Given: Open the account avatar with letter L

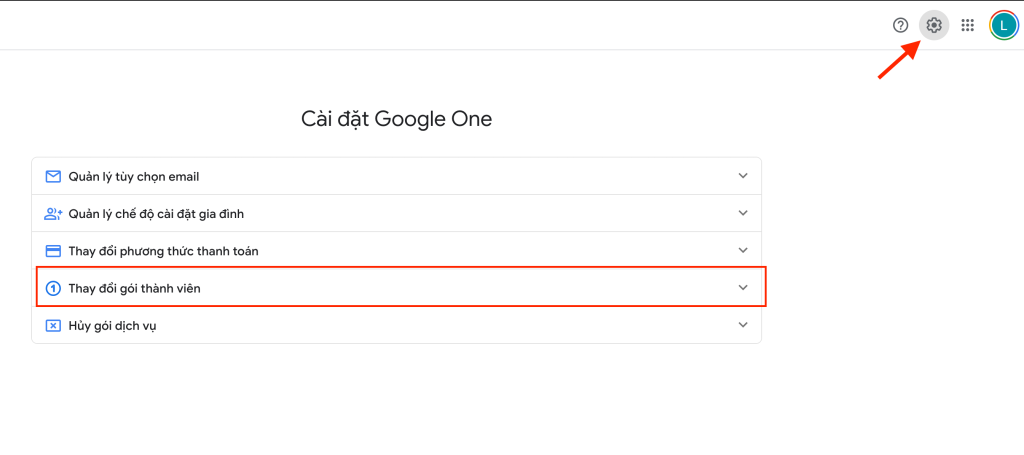Looking at the screenshot, I should [x=1003, y=25].
